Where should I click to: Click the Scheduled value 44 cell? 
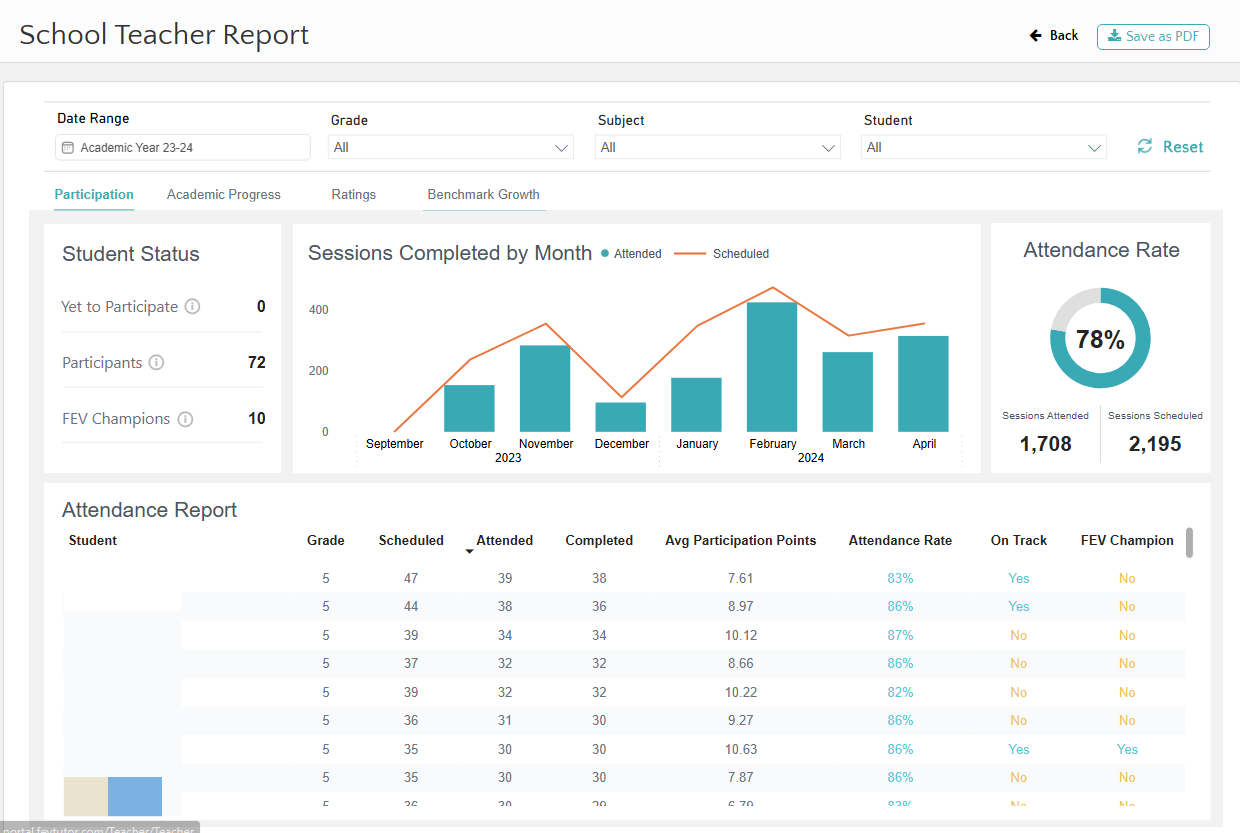pos(411,606)
